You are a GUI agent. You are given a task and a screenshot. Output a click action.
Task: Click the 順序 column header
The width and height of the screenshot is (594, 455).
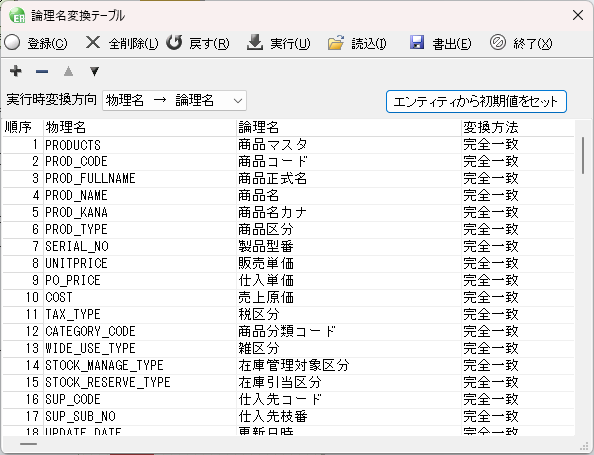click(22, 128)
